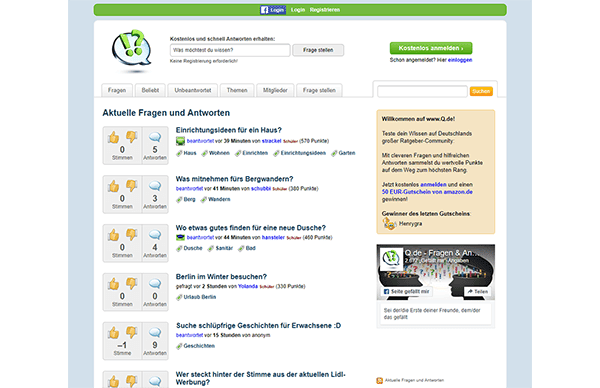Click the 'Frage stellen' button beside the question field
Image resolution: width=600 pixels, height=388 pixels.
pyautogui.click(x=318, y=50)
